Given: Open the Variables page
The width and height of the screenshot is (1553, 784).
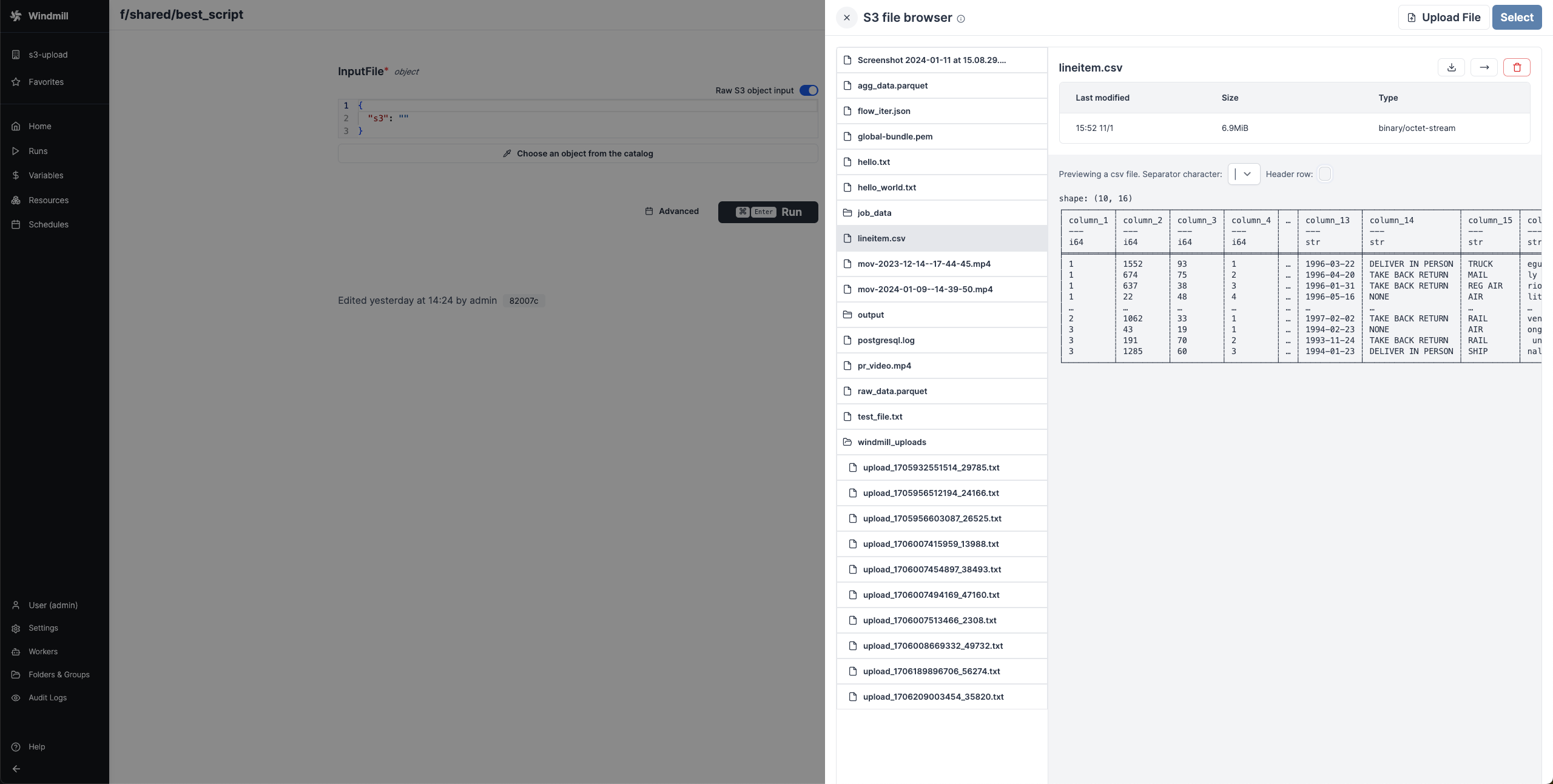Looking at the screenshot, I should click(x=55, y=175).
